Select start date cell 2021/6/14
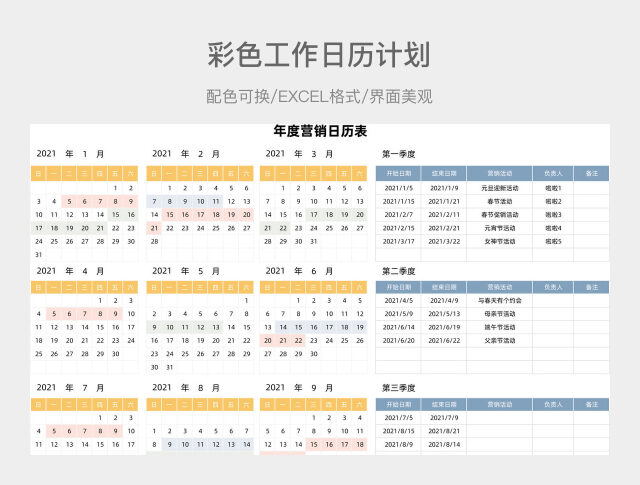 pyautogui.click(x=398, y=327)
